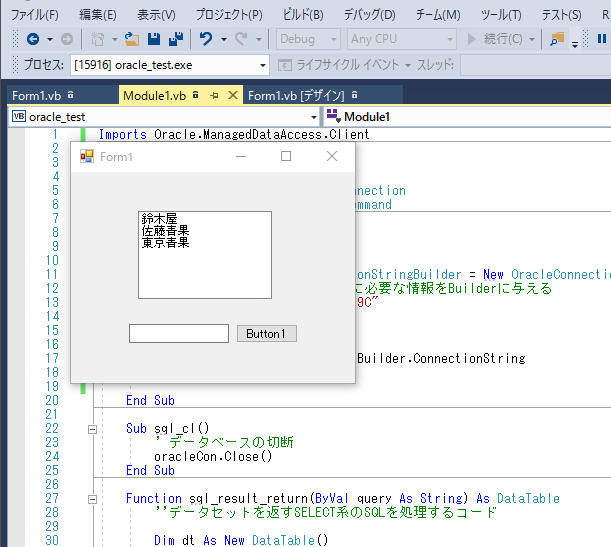
Task: Open the デバッグ(D) menu
Action: [369, 15]
